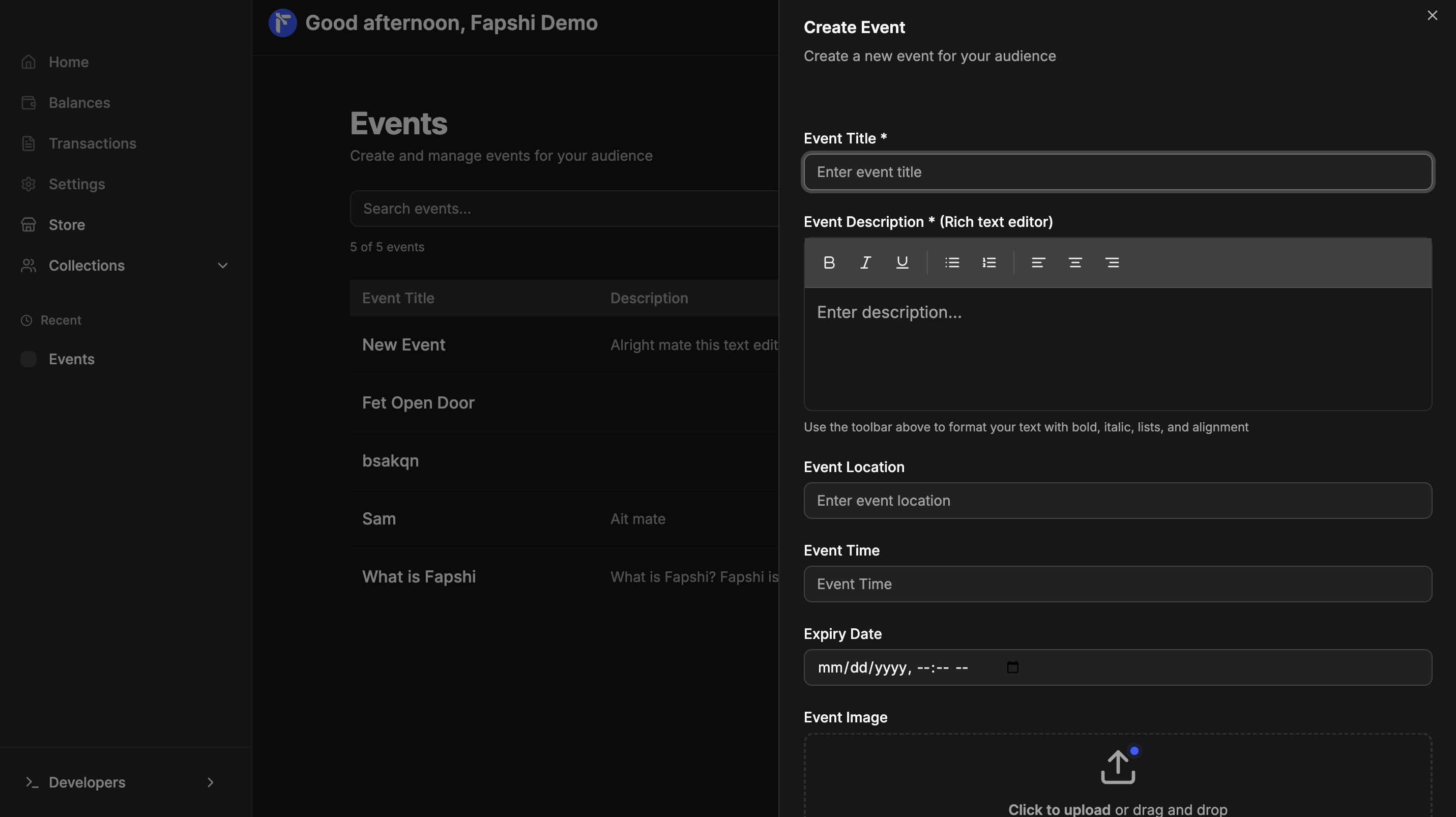The height and width of the screenshot is (817, 1456).
Task: Click the Transactions document icon
Action: tap(28, 143)
